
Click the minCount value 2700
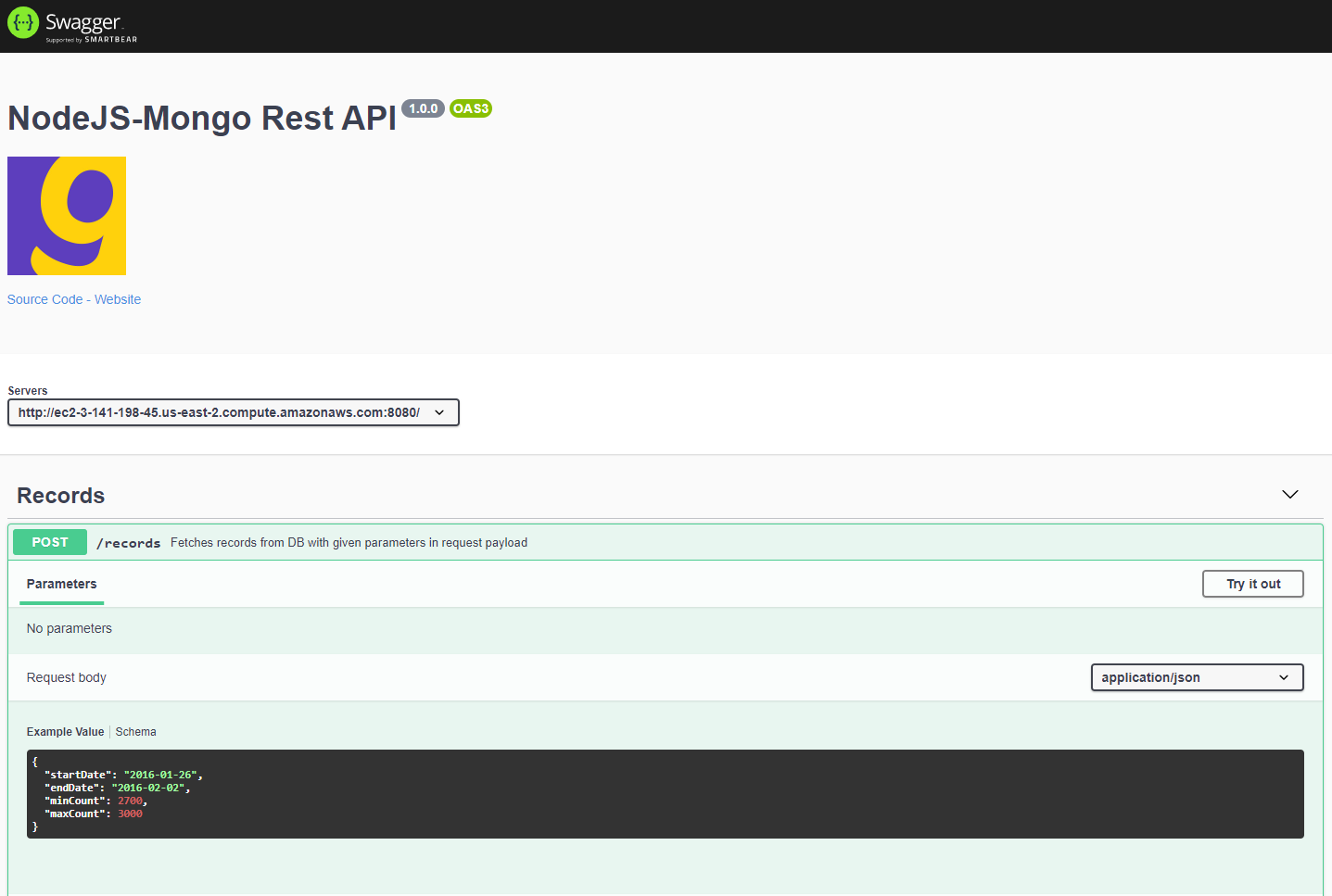[x=131, y=801]
